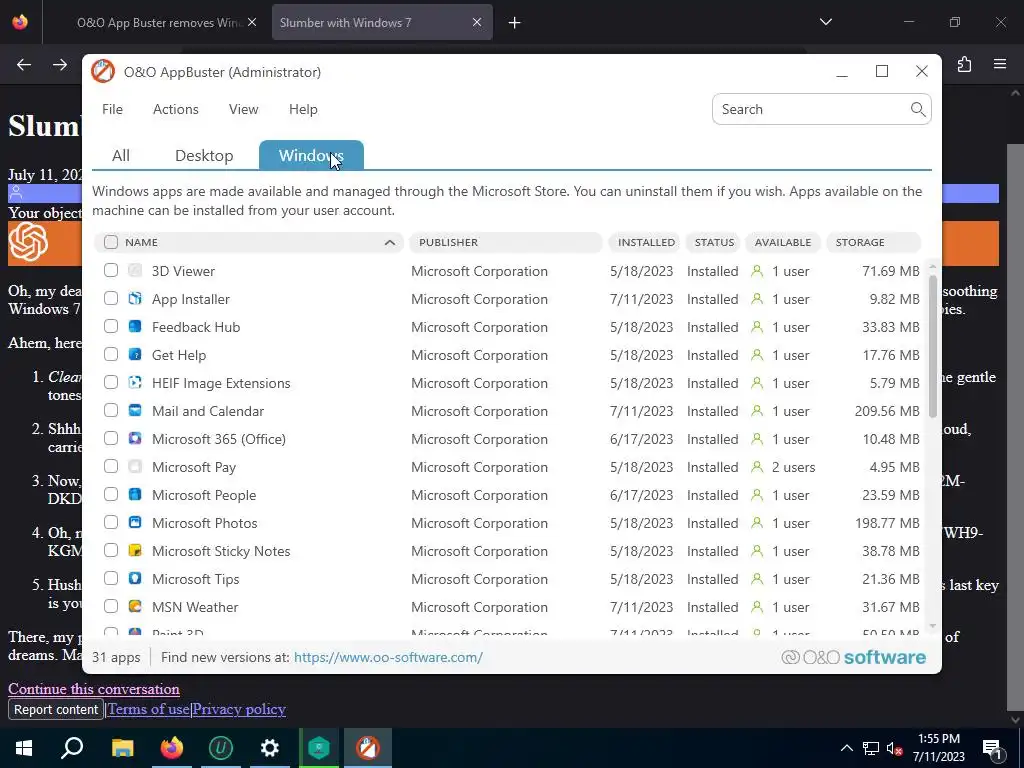This screenshot has height=768, width=1024.
Task: Click the Microsoft Sticky Notes icon
Action: [135, 551]
